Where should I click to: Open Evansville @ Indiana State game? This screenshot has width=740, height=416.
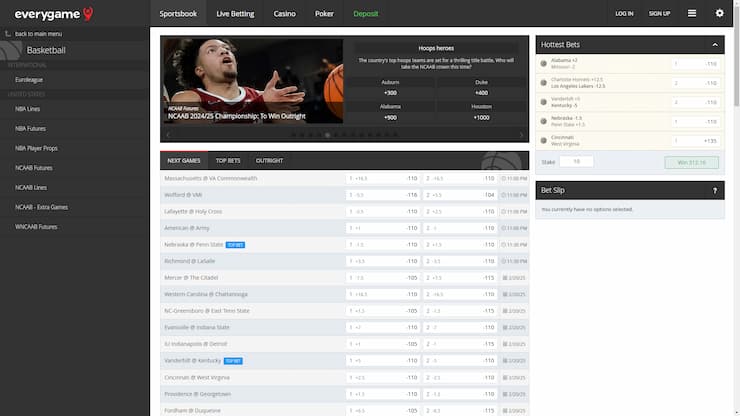tap(196, 327)
